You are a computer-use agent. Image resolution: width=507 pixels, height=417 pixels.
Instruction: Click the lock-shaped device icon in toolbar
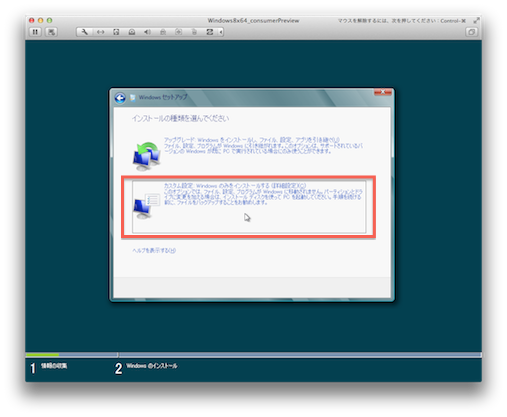click(x=163, y=32)
